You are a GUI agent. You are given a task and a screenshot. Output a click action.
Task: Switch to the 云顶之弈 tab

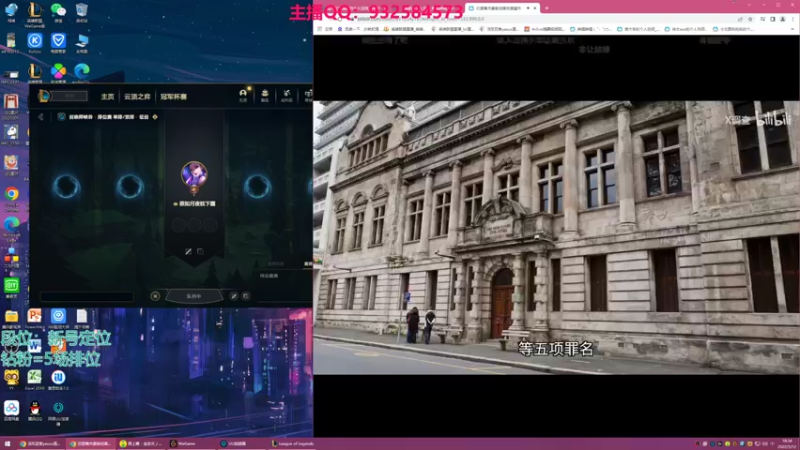[137, 96]
